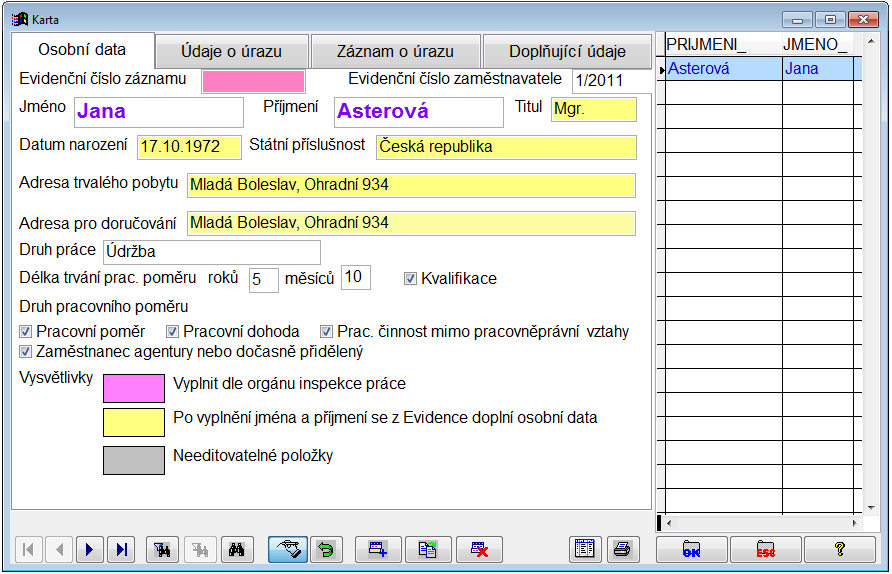Viewport: 892px width, 574px height.
Task: Click the edit record hand icon
Action: pyautogui.click(x=288, y=549)
